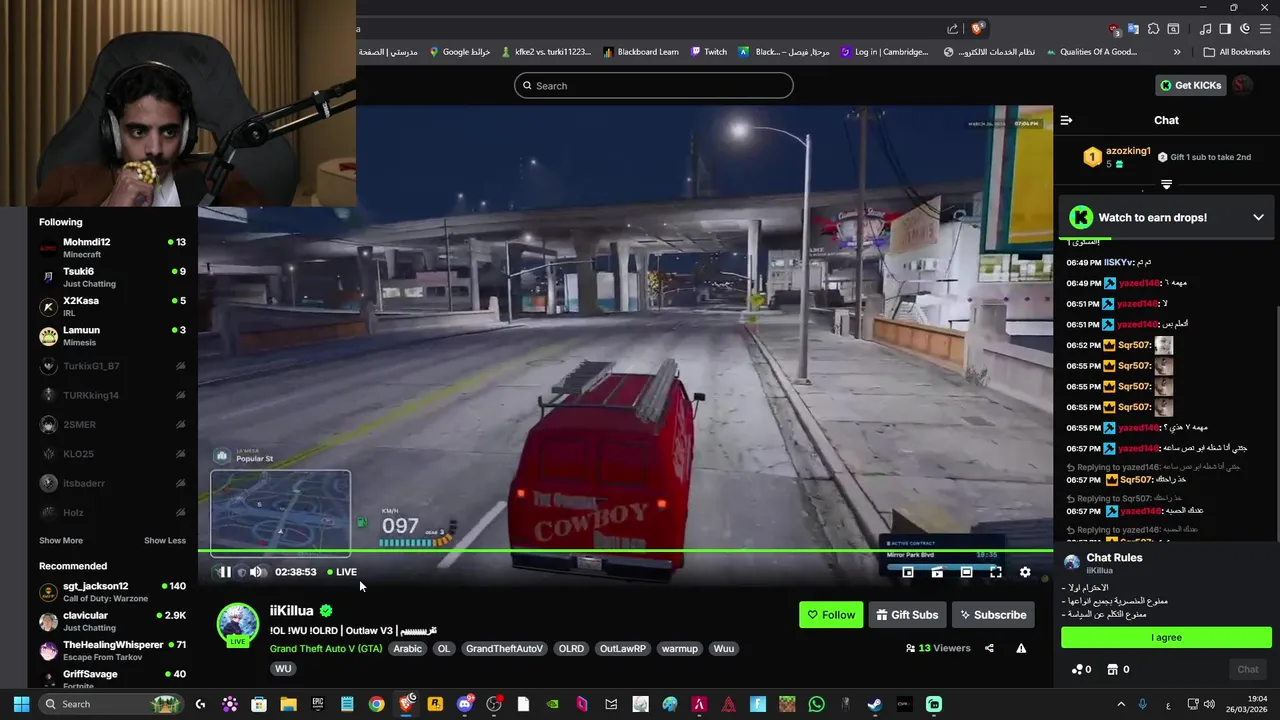This screenshot has height=720, width=1280.
Task: Open Tsuki6 channel in Following
Action: tap(112, 277)
